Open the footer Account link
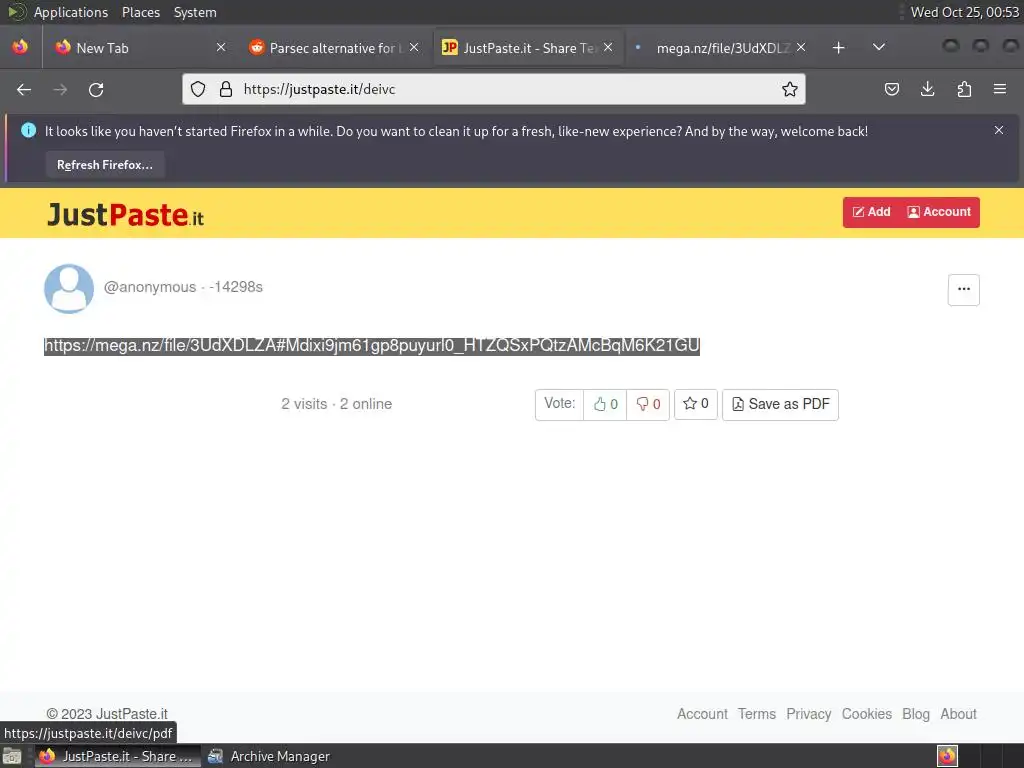The image size is (1024, 768). (x=702, y=714)
